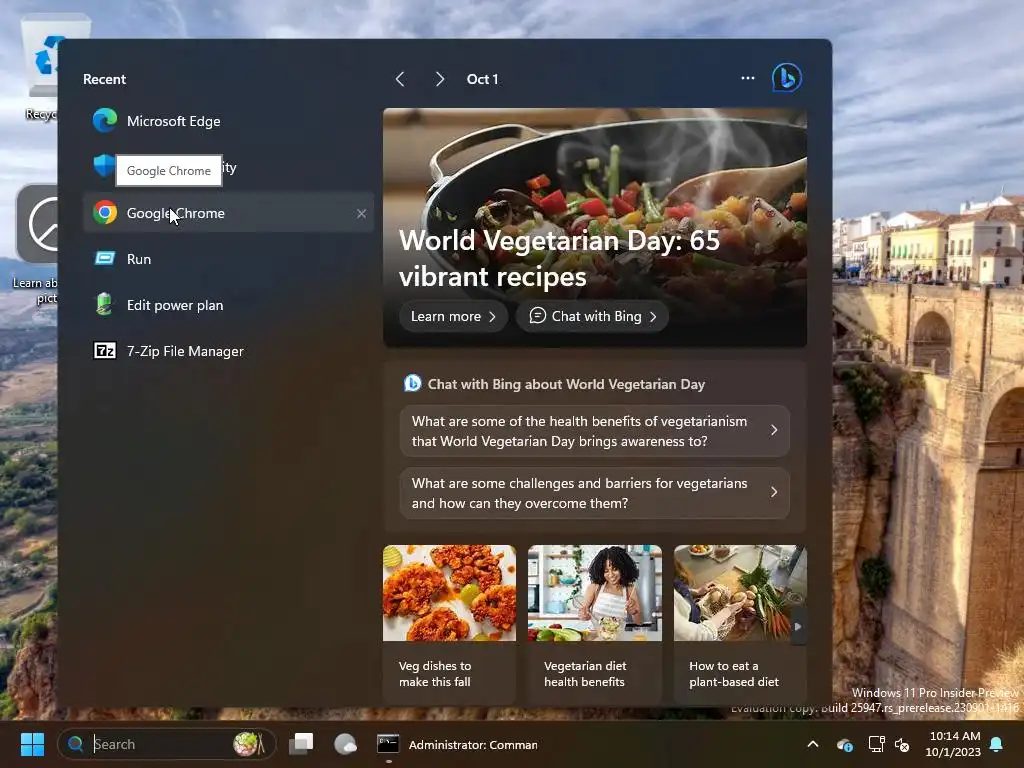The width and height of the screenshot is (1024, 768).
Task: Open notifications bell icon
Action: (997, 744)
